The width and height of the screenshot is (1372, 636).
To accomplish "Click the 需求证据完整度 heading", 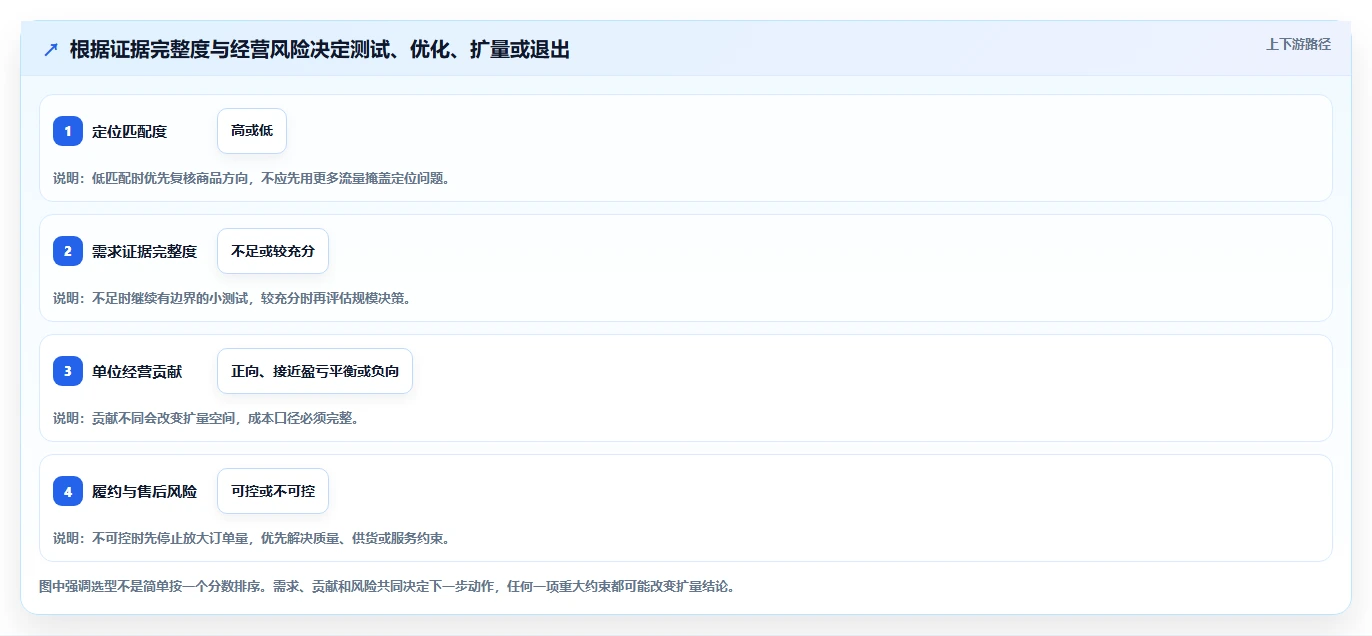I will click(x=144, y=251).
